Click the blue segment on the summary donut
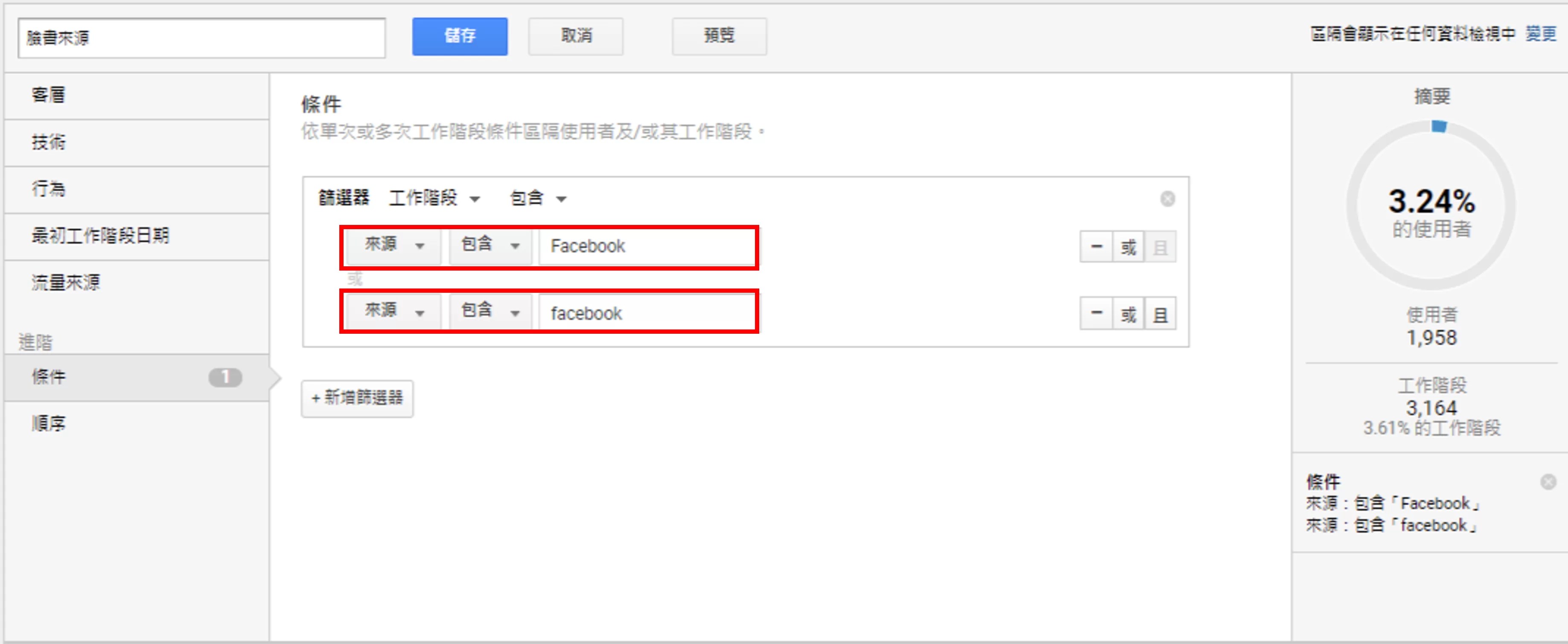The width and height of the screenshot is (1568, 644). pyautogui.click(x=1438, y=126)
